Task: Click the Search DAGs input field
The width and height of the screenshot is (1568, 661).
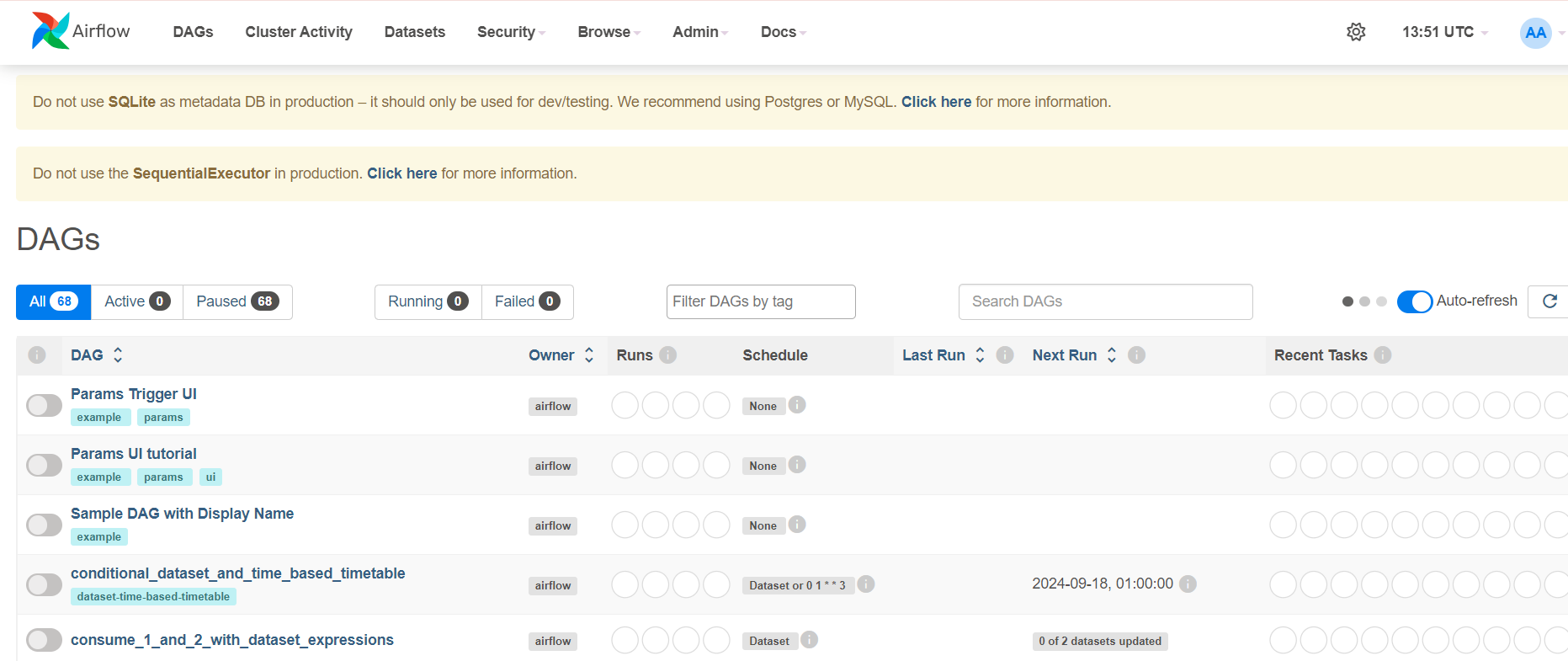Action: (x=1104, y=301)
